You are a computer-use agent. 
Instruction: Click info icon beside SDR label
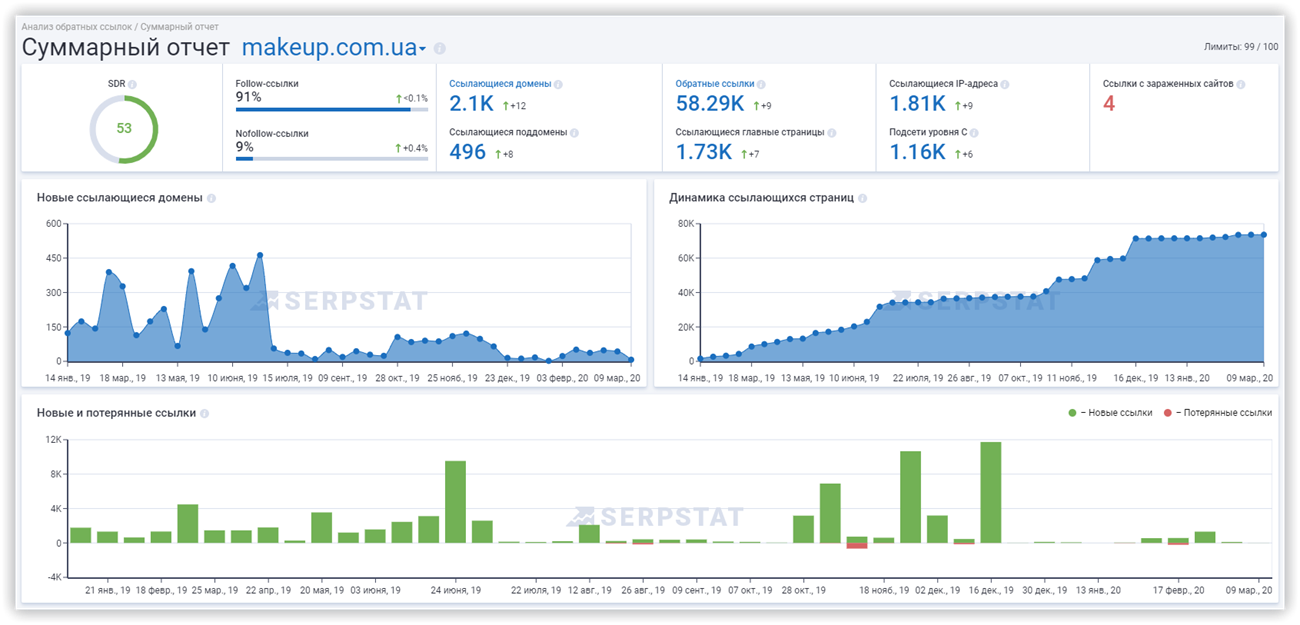pyautogui.click(x=132, y=85)
